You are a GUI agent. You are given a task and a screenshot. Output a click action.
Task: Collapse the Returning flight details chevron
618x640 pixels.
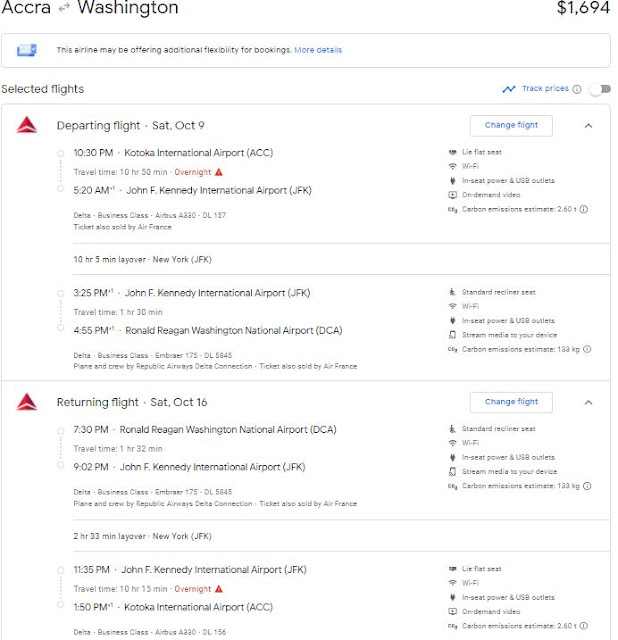click(x=588, y=402)
